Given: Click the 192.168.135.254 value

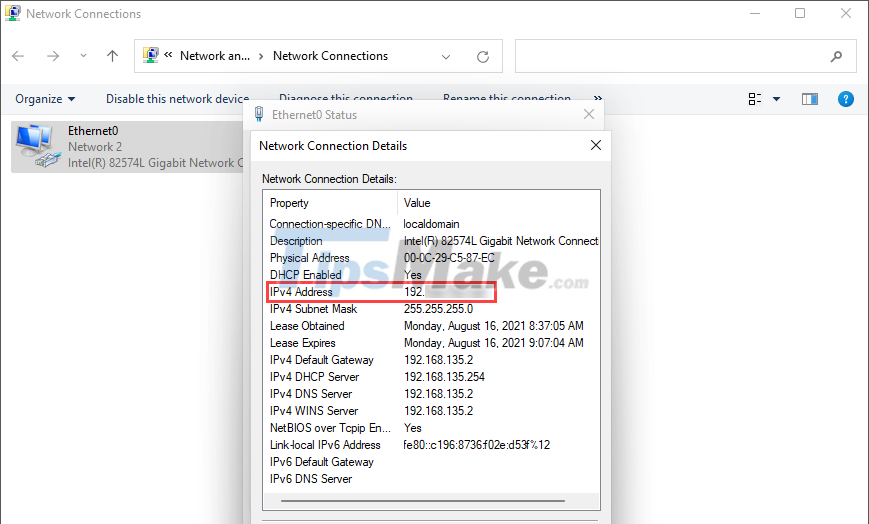Looking at the screenshot, I should (x=444, y=377).
